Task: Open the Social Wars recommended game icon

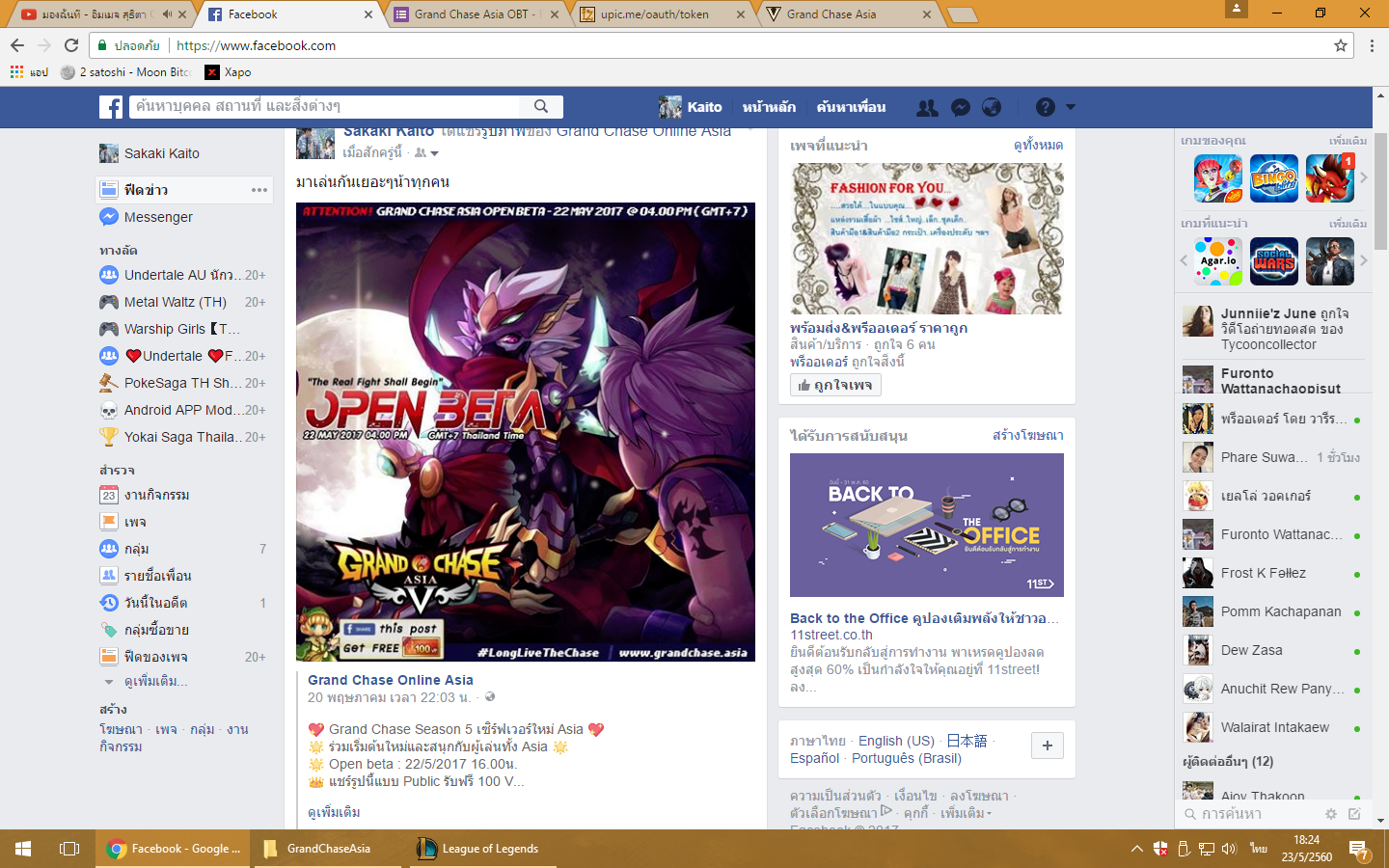Action: point(1274,261)
